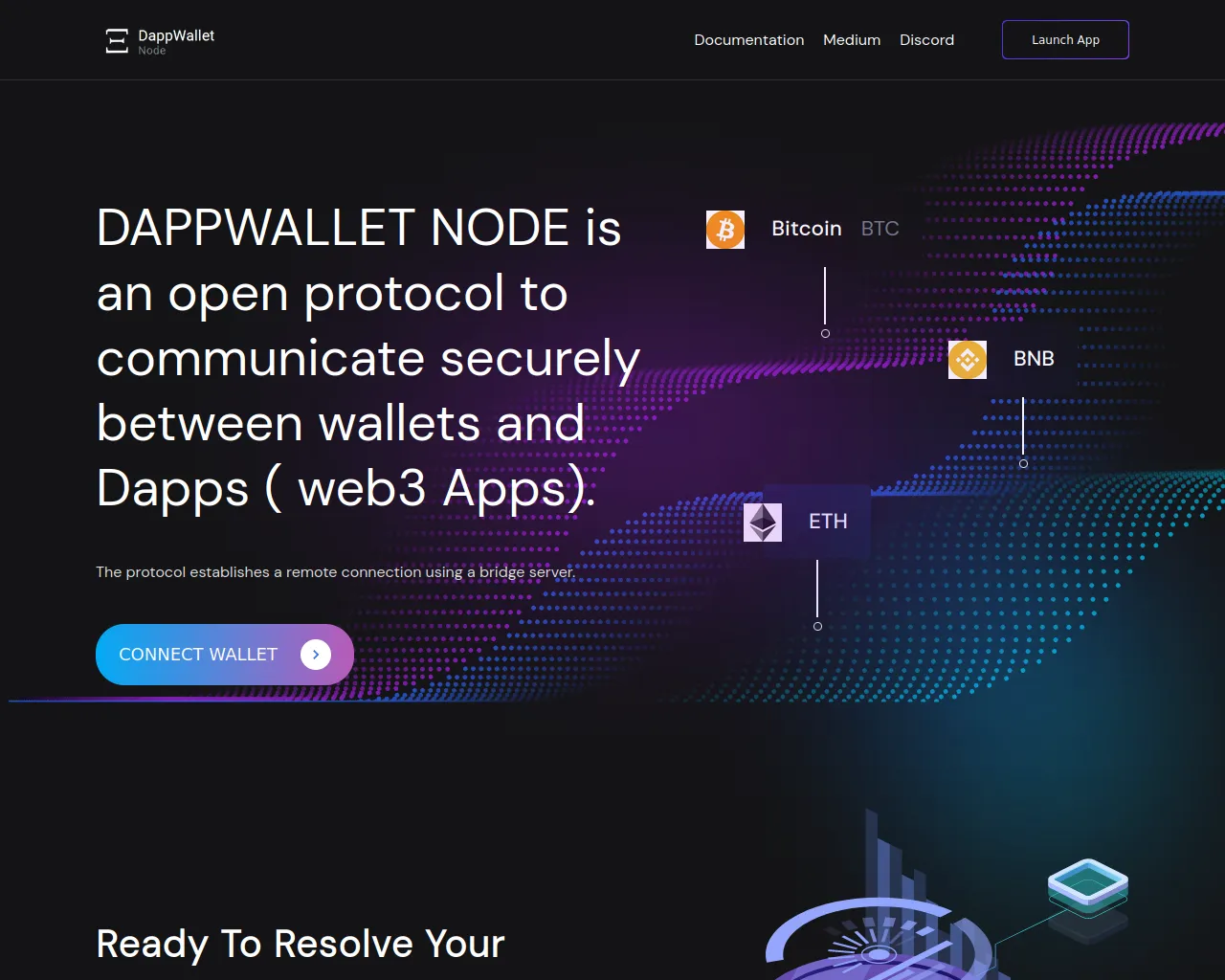Click the 'Ready To Resolve Your' heading

pos(301,944)
